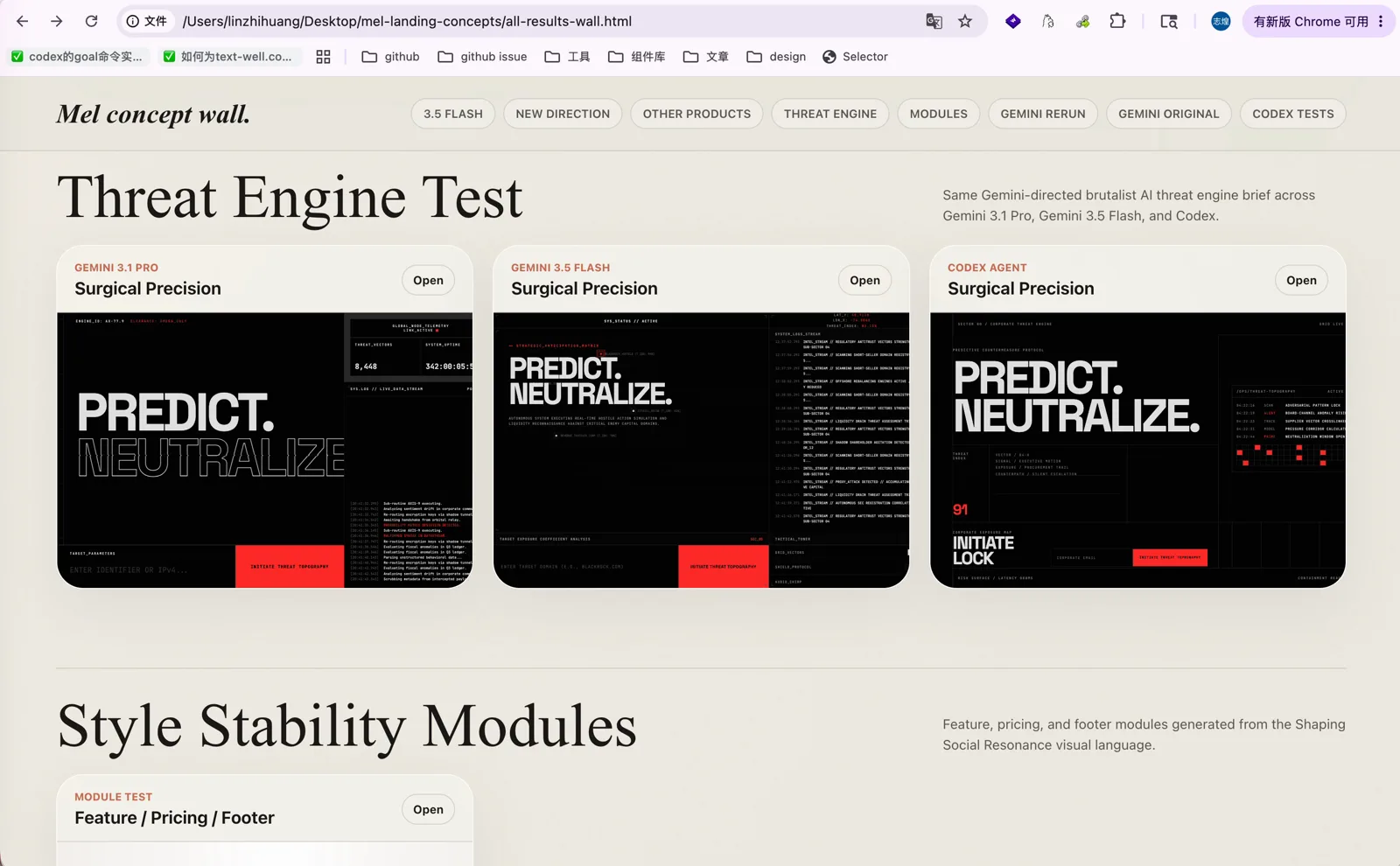Click the Gemini 3.5 Flash preview thumbnail
This screenshot has width=1400, height=866.
[x=702, y=450]
